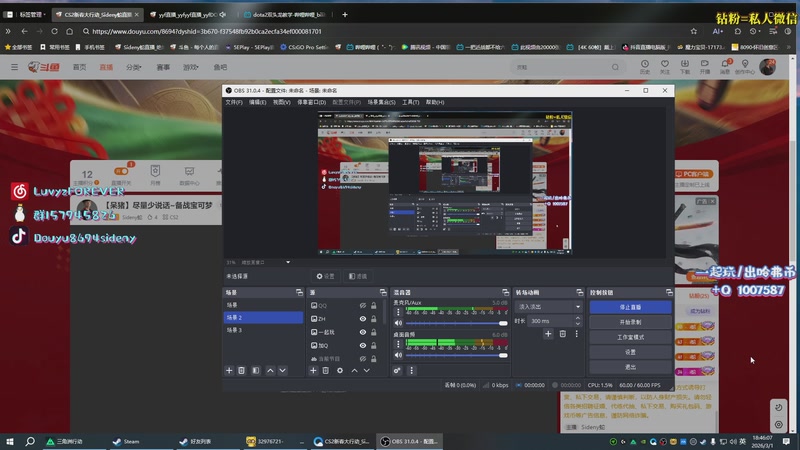Open OBS 帮助(H) menu
This screenshot has height=450, width=800.
tap(435, 102)
